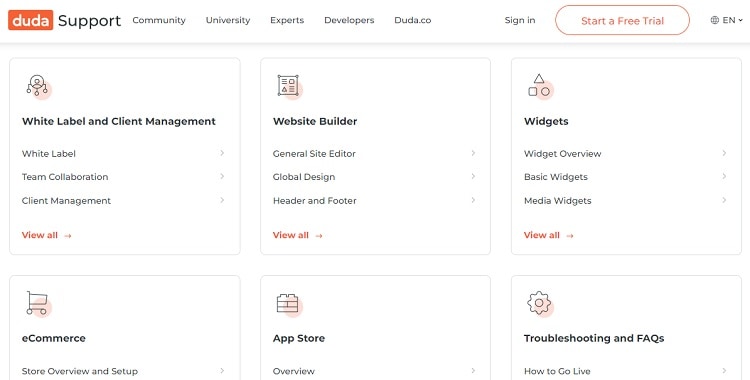
Task: Click the Website Builder heading
Action: coord(315,122)
